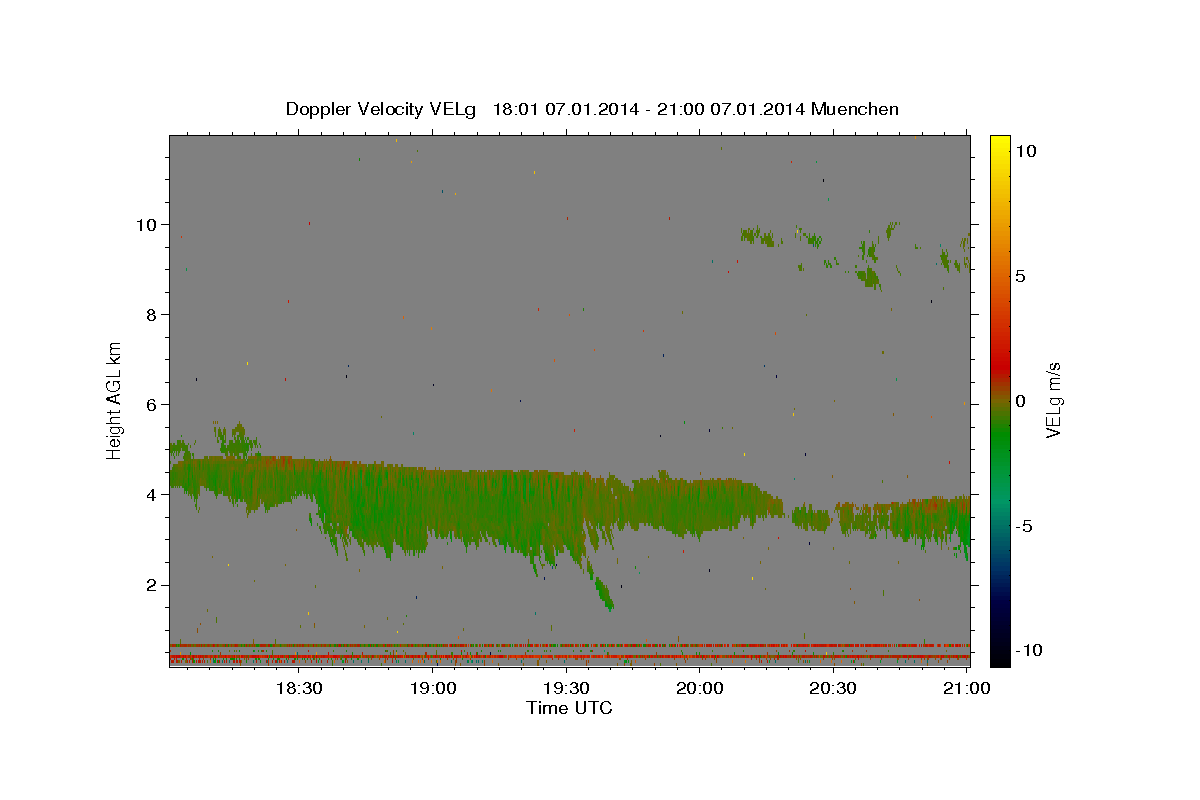This screenshot has height=800, width=1200.
Task: Click the height tick label 4
Action: coord(150,494)
